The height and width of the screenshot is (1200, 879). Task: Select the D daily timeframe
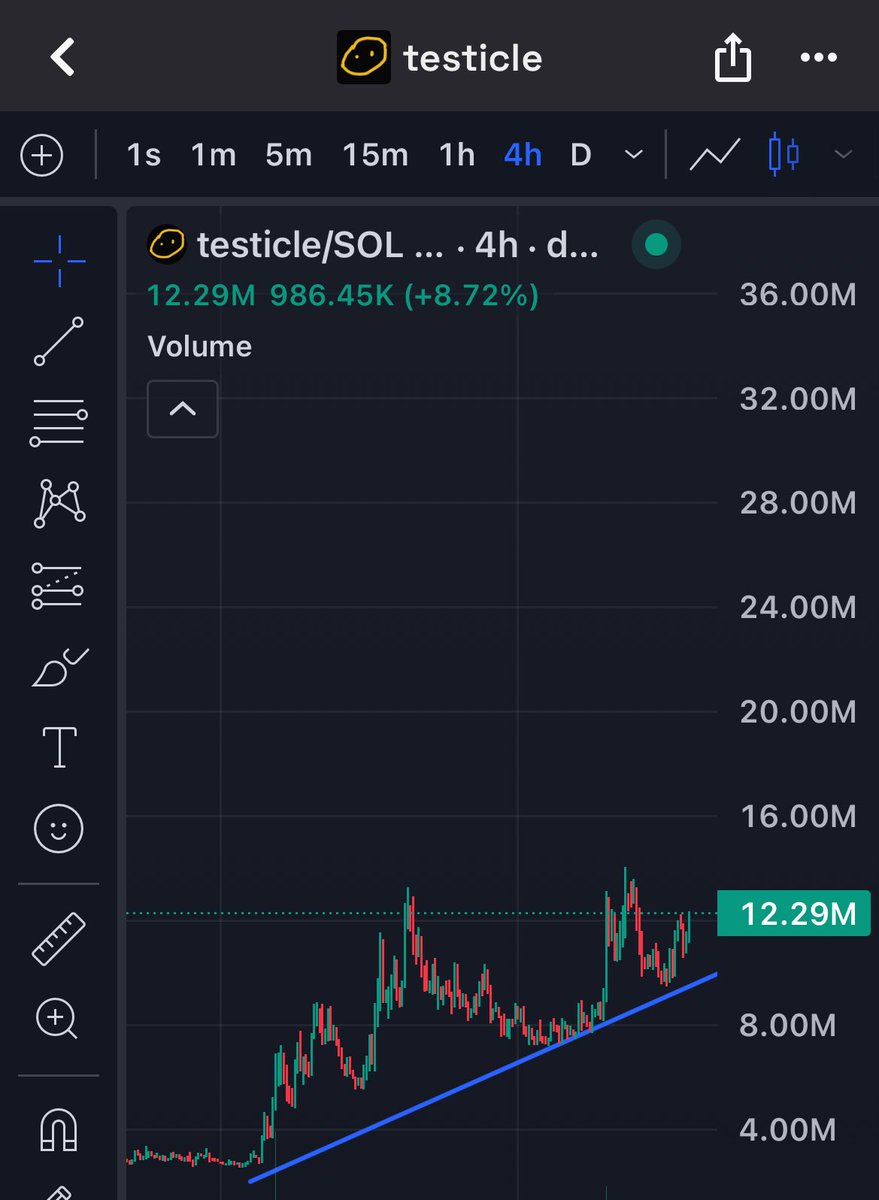point(581,156)
